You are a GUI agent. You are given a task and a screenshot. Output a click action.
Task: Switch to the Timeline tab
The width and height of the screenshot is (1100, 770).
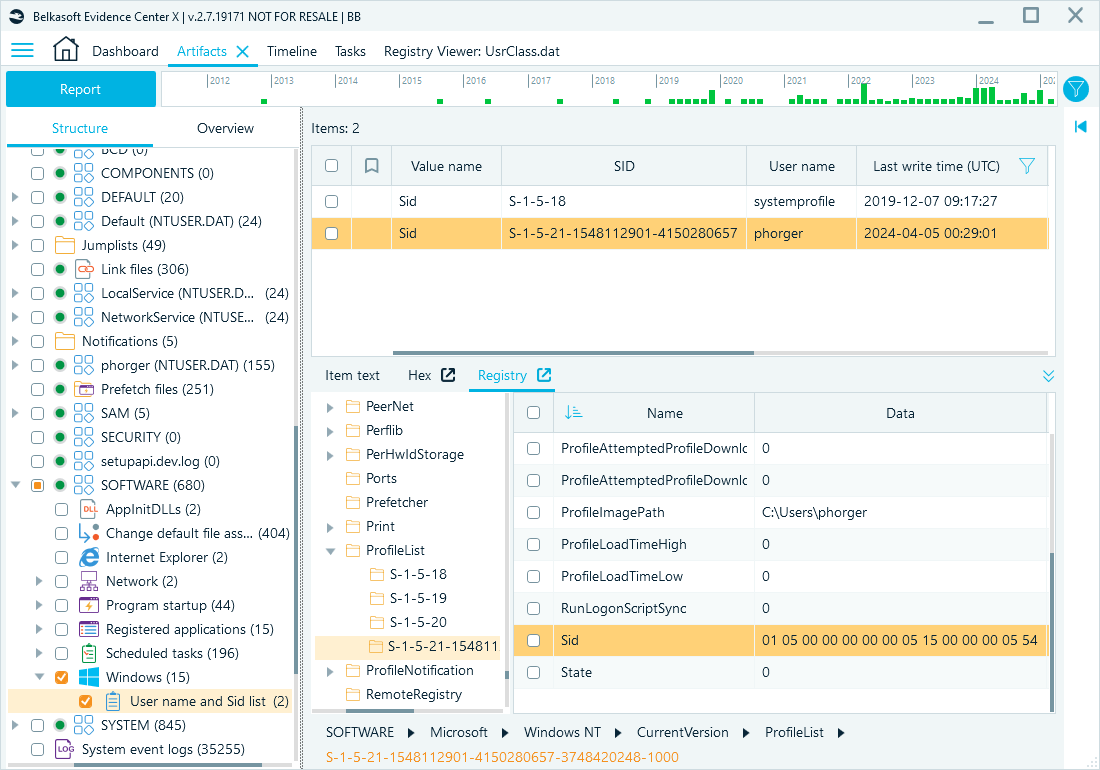tap(292, 51)
